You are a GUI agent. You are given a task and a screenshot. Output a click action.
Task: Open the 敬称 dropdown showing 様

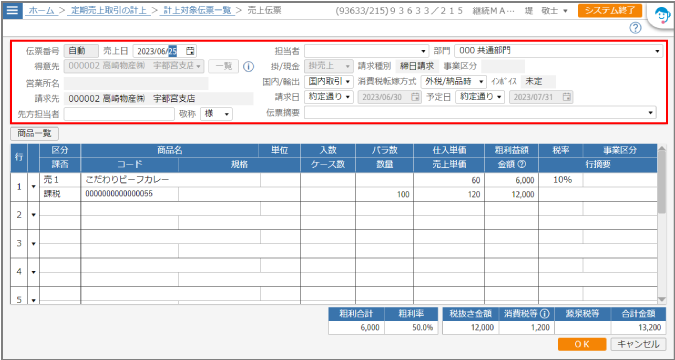coord(217,114)
